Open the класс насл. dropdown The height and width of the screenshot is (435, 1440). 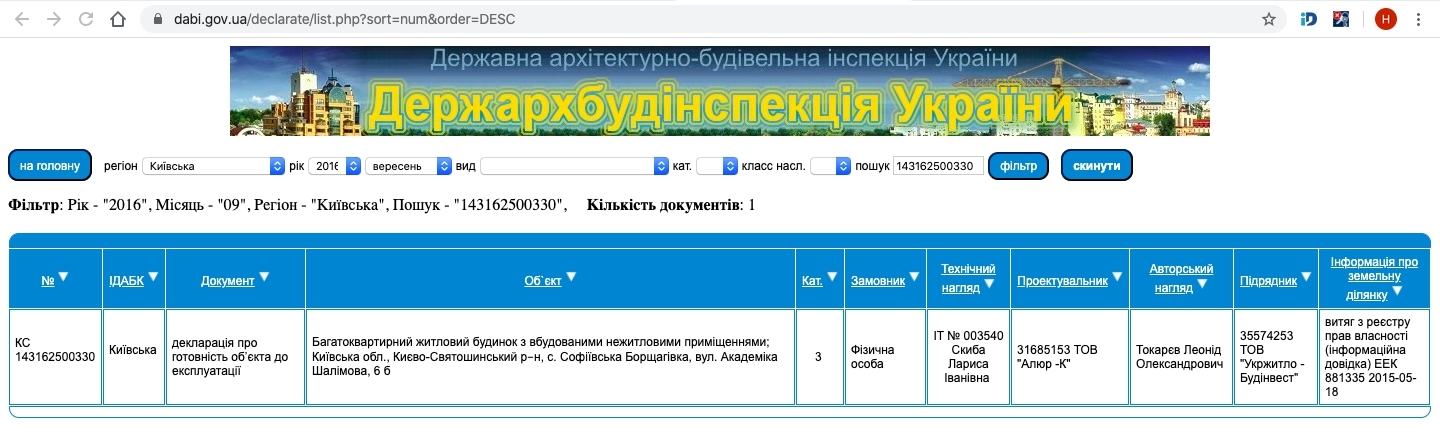(830, 165)
